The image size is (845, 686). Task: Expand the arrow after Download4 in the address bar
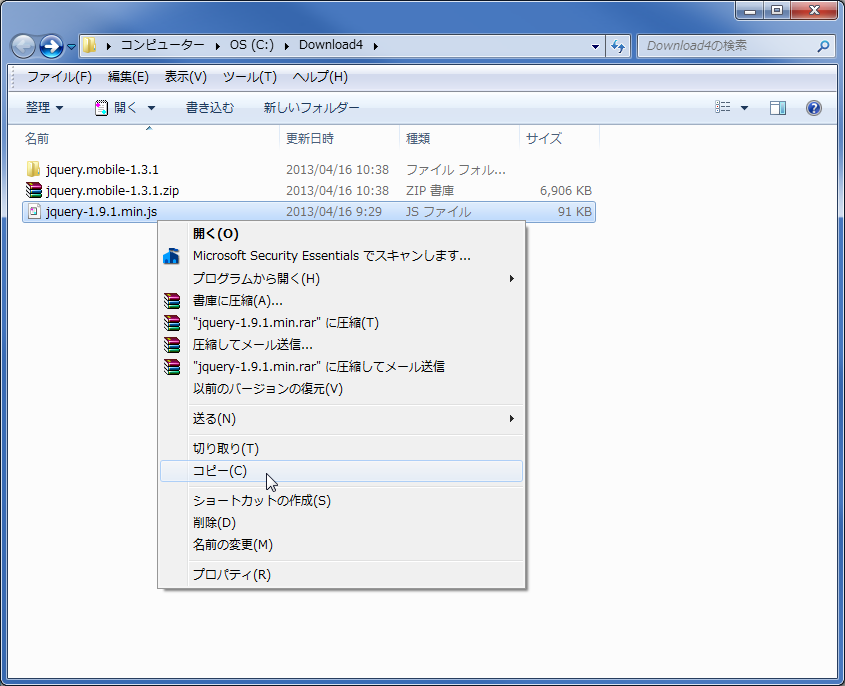(x=376, y=46)
